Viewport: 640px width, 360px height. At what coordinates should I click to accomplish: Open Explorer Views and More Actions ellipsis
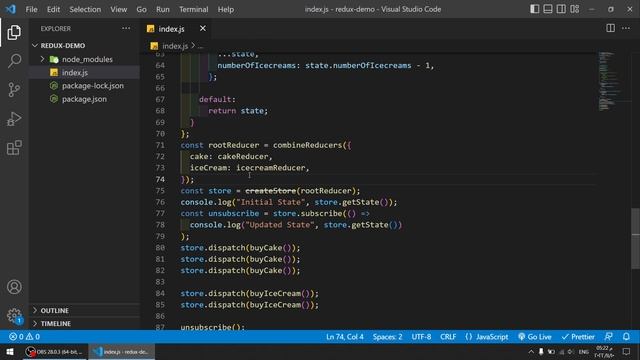coord(126,28)
